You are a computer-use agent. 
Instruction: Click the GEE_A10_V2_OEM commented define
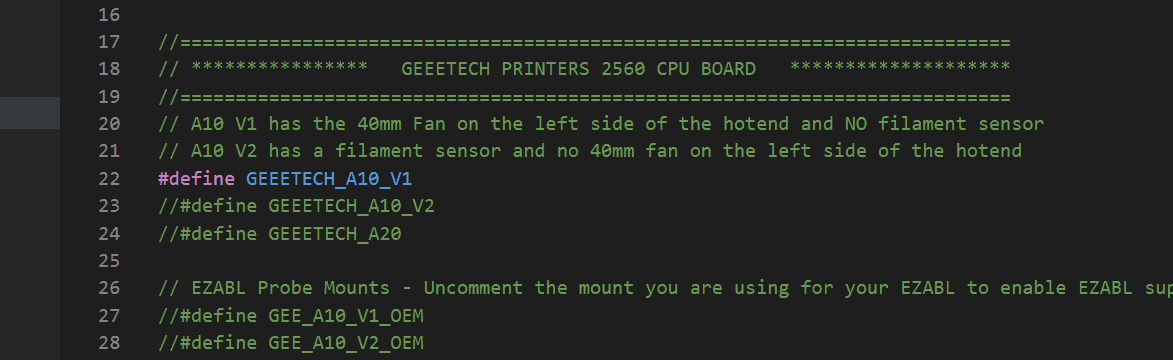[x=291, y=344]
